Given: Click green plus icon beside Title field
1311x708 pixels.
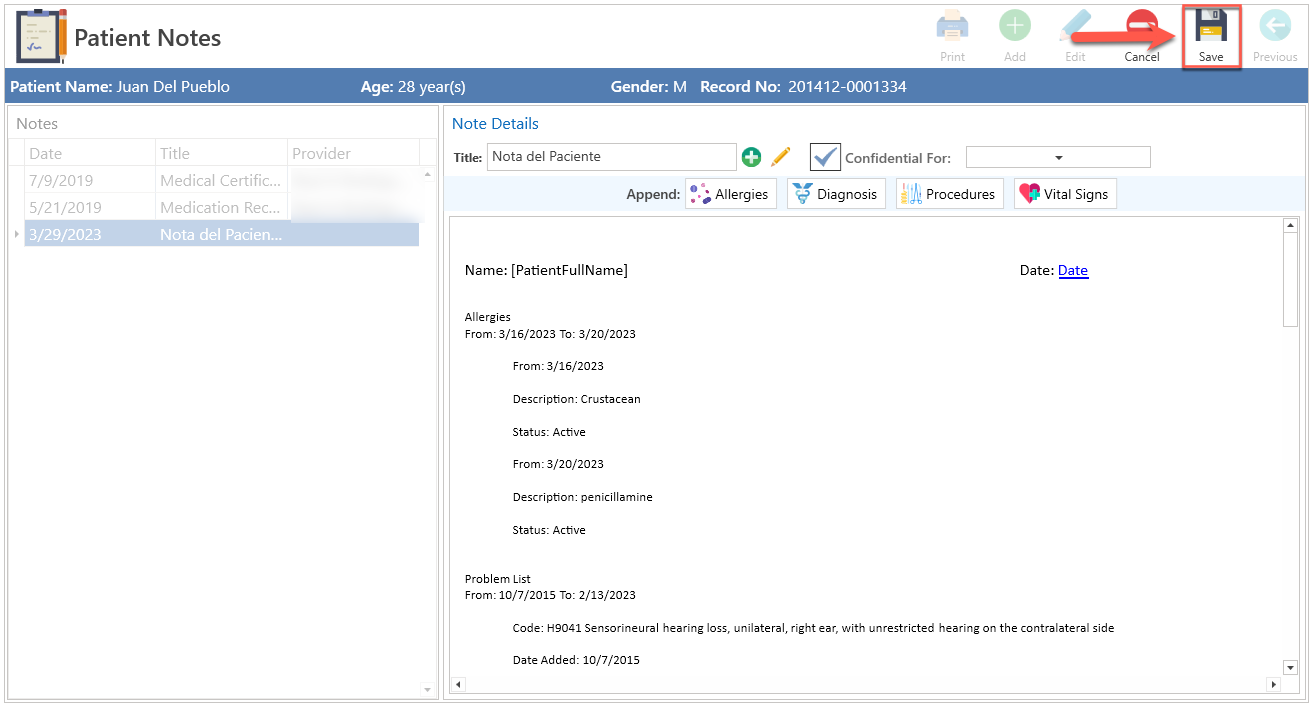Looking at the screenshot, I should coord(751,157).
